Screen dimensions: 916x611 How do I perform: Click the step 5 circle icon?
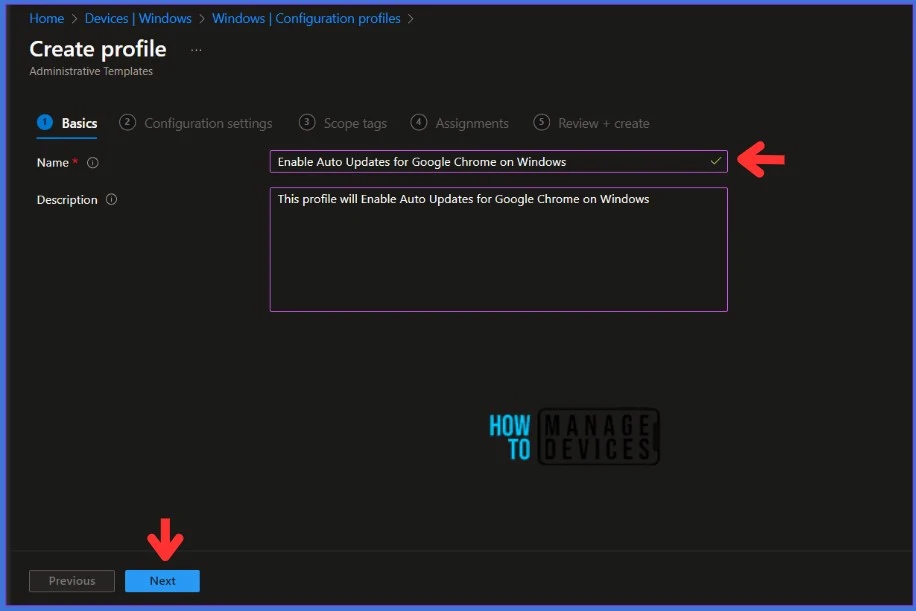[x=542, y=122]
